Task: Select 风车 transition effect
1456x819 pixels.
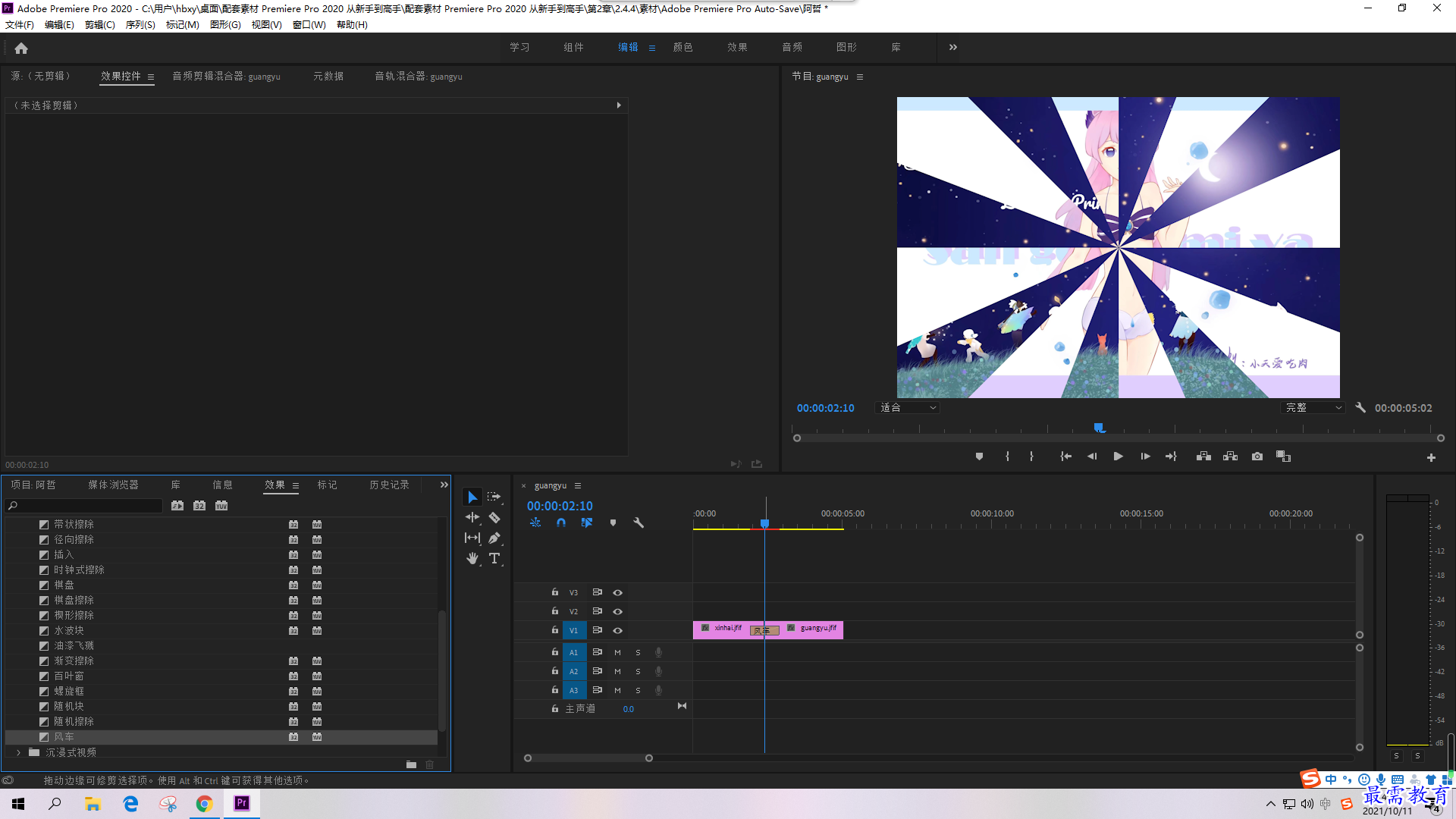Action: pyautogui.click(x=221, y=736)
